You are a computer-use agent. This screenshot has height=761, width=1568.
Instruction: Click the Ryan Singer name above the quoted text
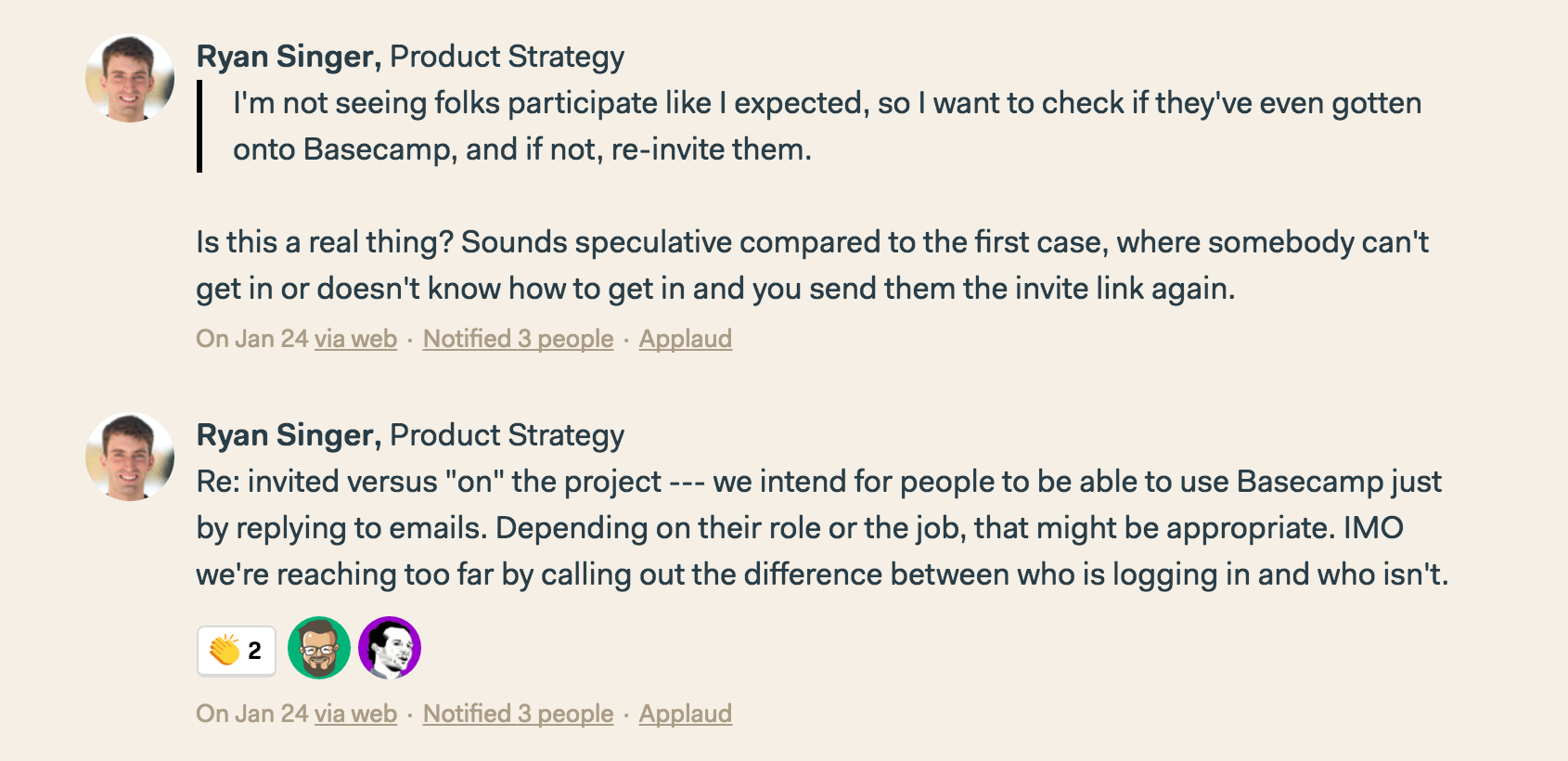coord(289,57)
